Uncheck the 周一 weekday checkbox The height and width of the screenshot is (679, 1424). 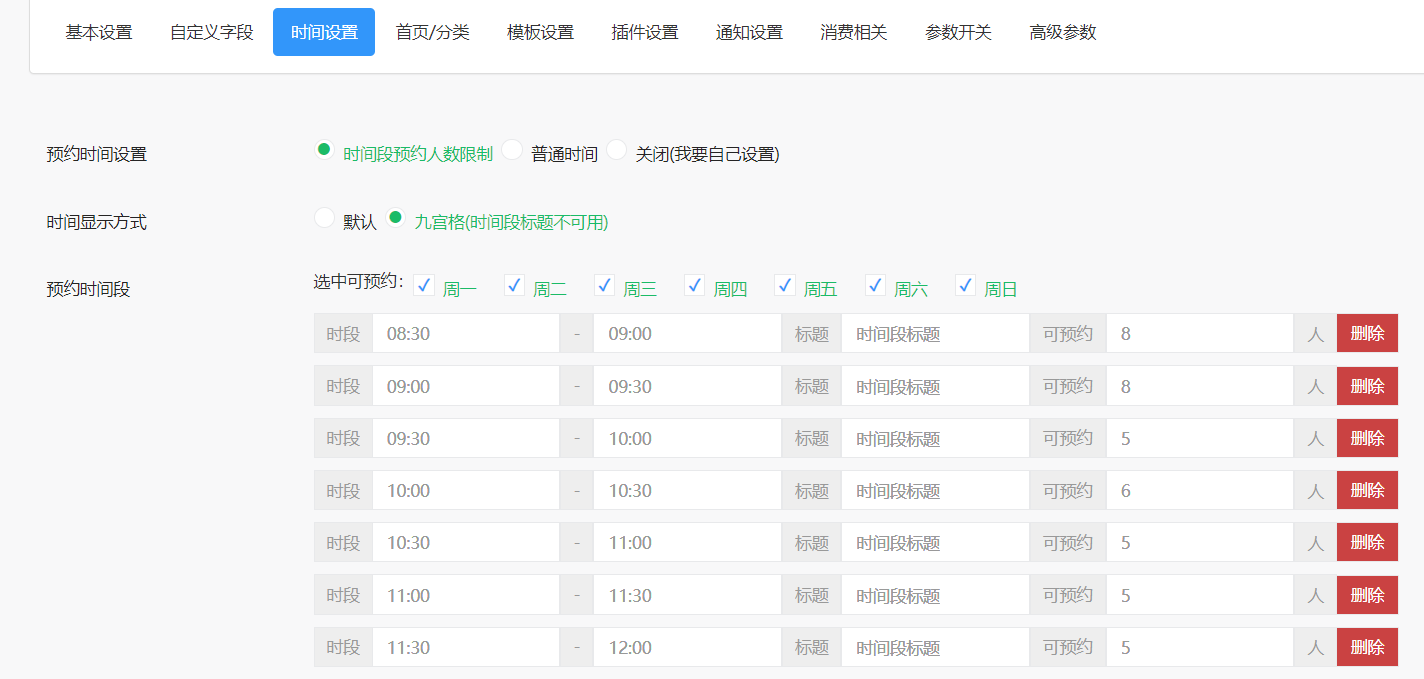[423, 285]
